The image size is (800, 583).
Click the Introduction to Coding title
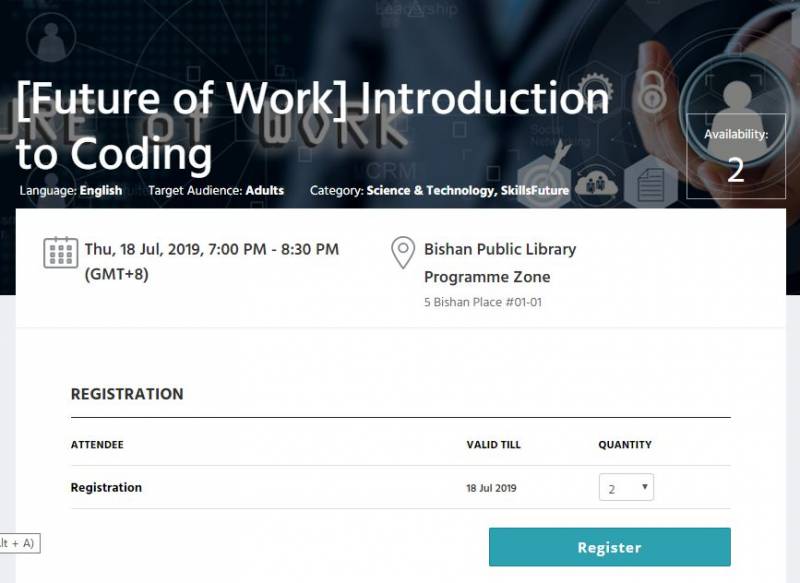point(312,126)
